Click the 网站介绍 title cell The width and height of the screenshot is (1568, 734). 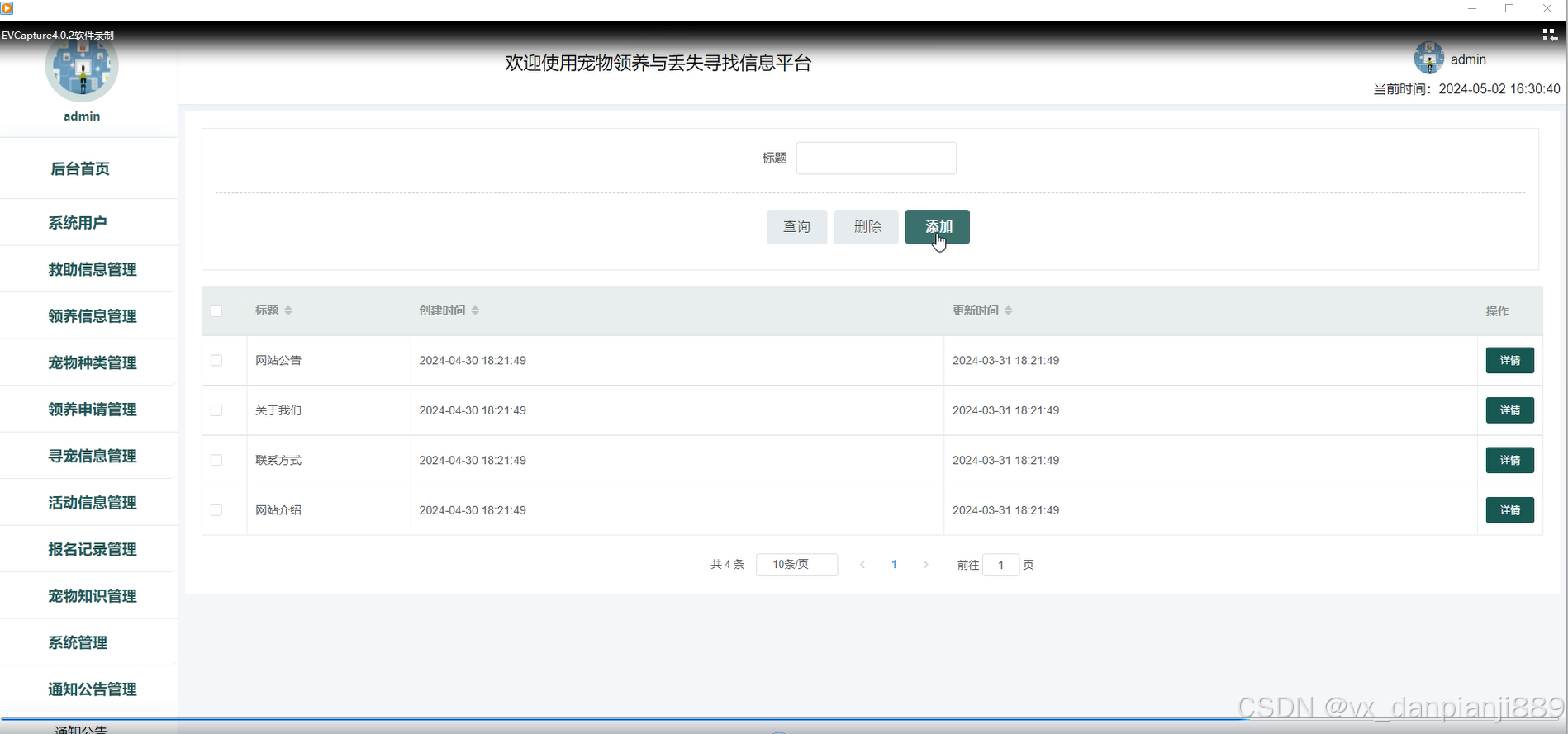point(278,510)
